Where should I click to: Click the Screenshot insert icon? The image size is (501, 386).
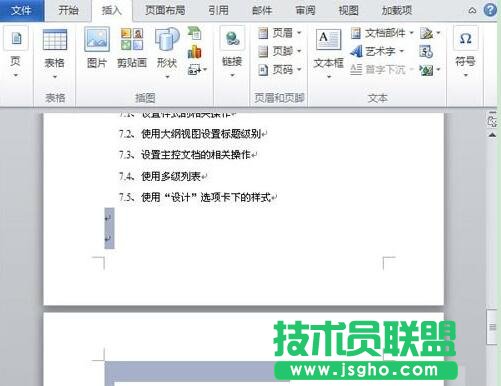pyautogui.click(x=194, y=70)
